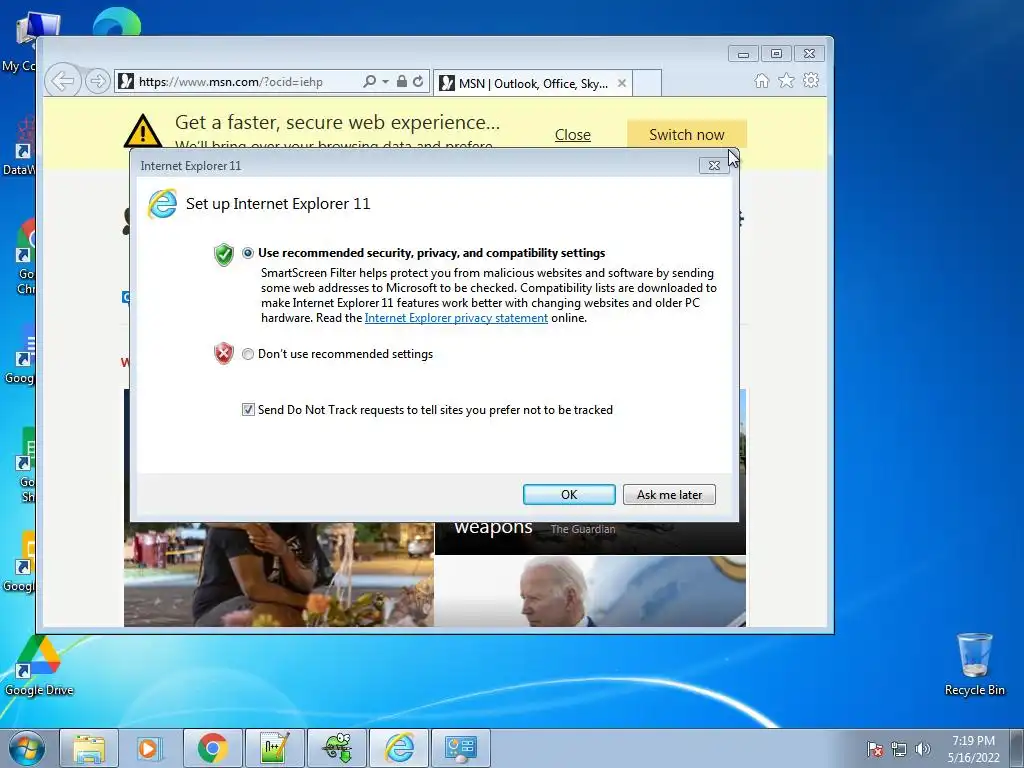1024x768 pixels.
Task: Click the browser Back arrow button
Action: (x=63, y=82)
